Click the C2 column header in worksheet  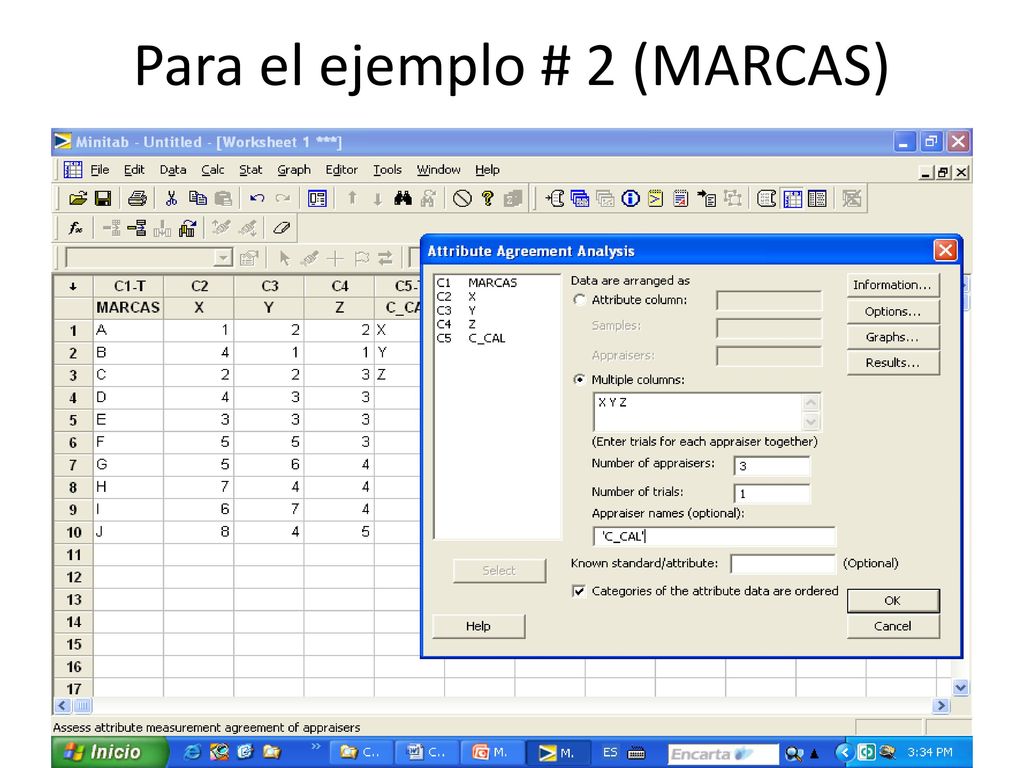pos(199,286)
